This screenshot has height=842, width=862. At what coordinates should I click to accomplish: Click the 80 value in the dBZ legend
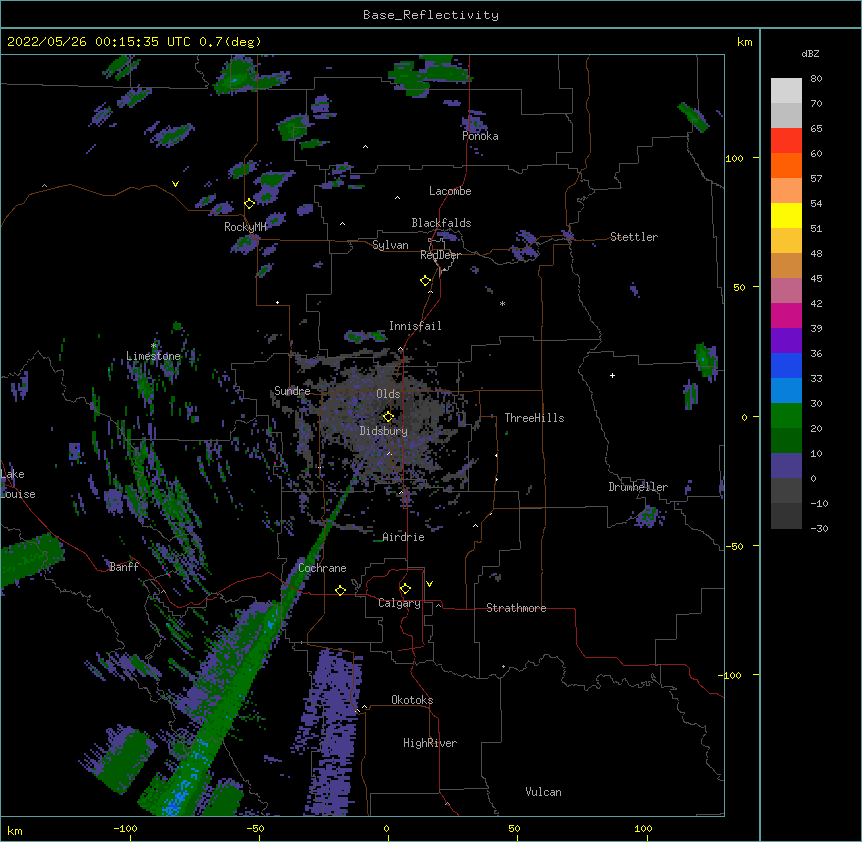816,79
